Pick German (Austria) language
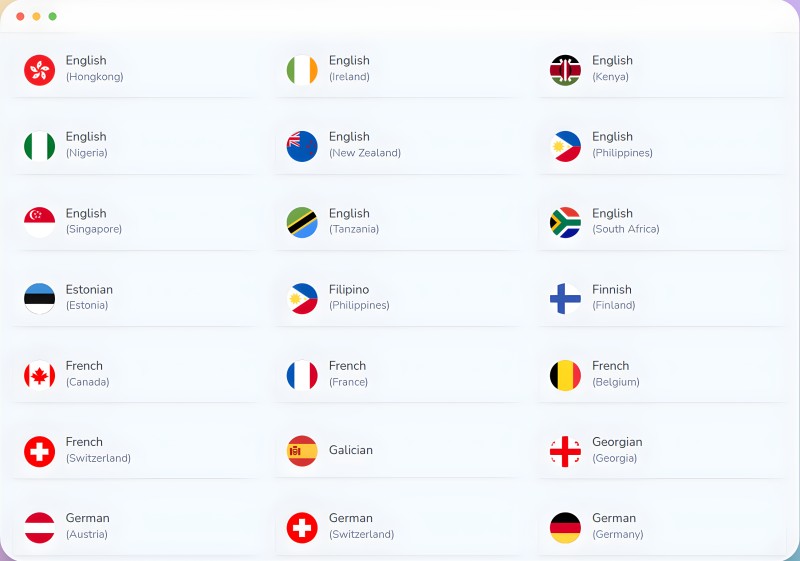Screen dimensions: 800x561 (x=136, y=527)
